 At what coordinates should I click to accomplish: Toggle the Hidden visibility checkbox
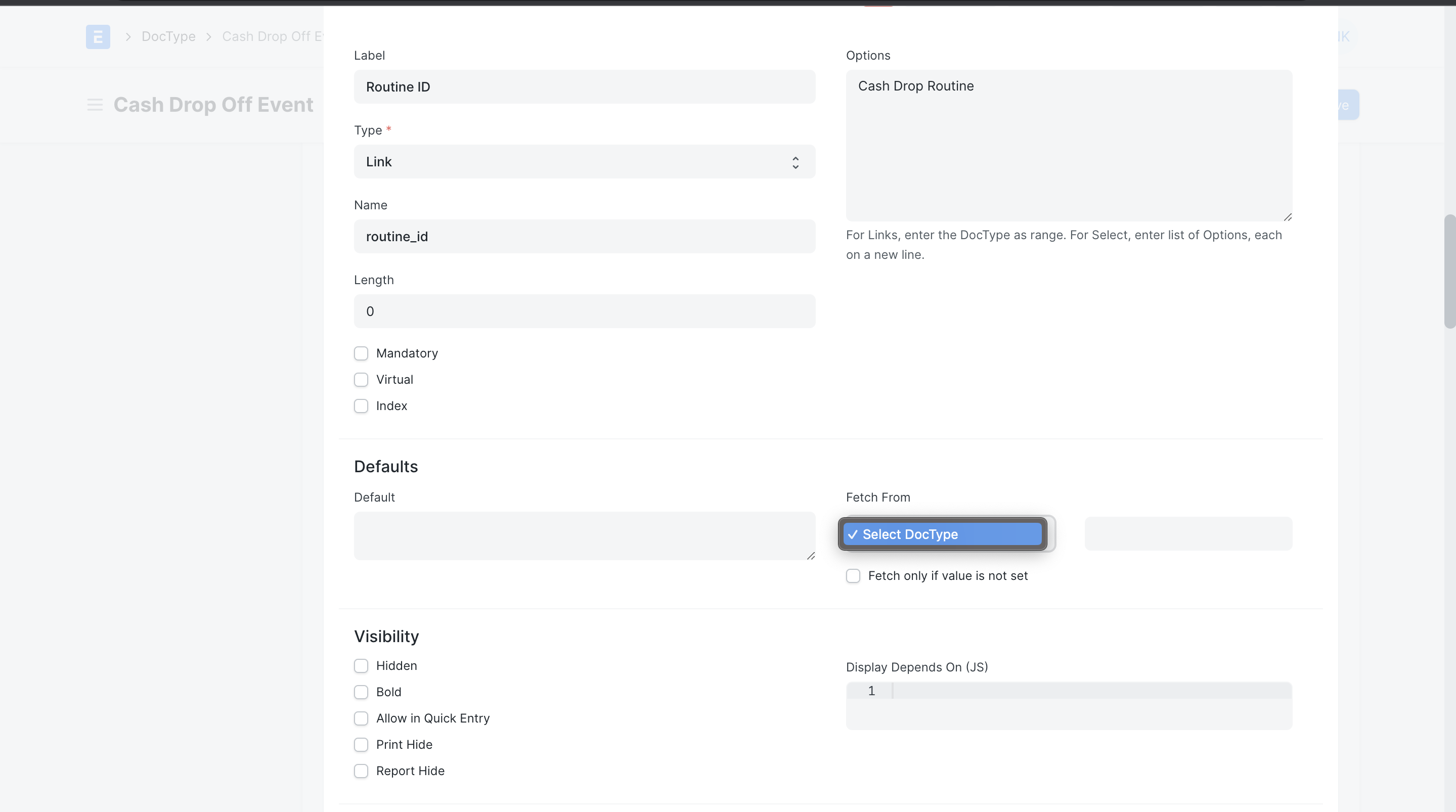pyautogui.click(x=361, y=666)
